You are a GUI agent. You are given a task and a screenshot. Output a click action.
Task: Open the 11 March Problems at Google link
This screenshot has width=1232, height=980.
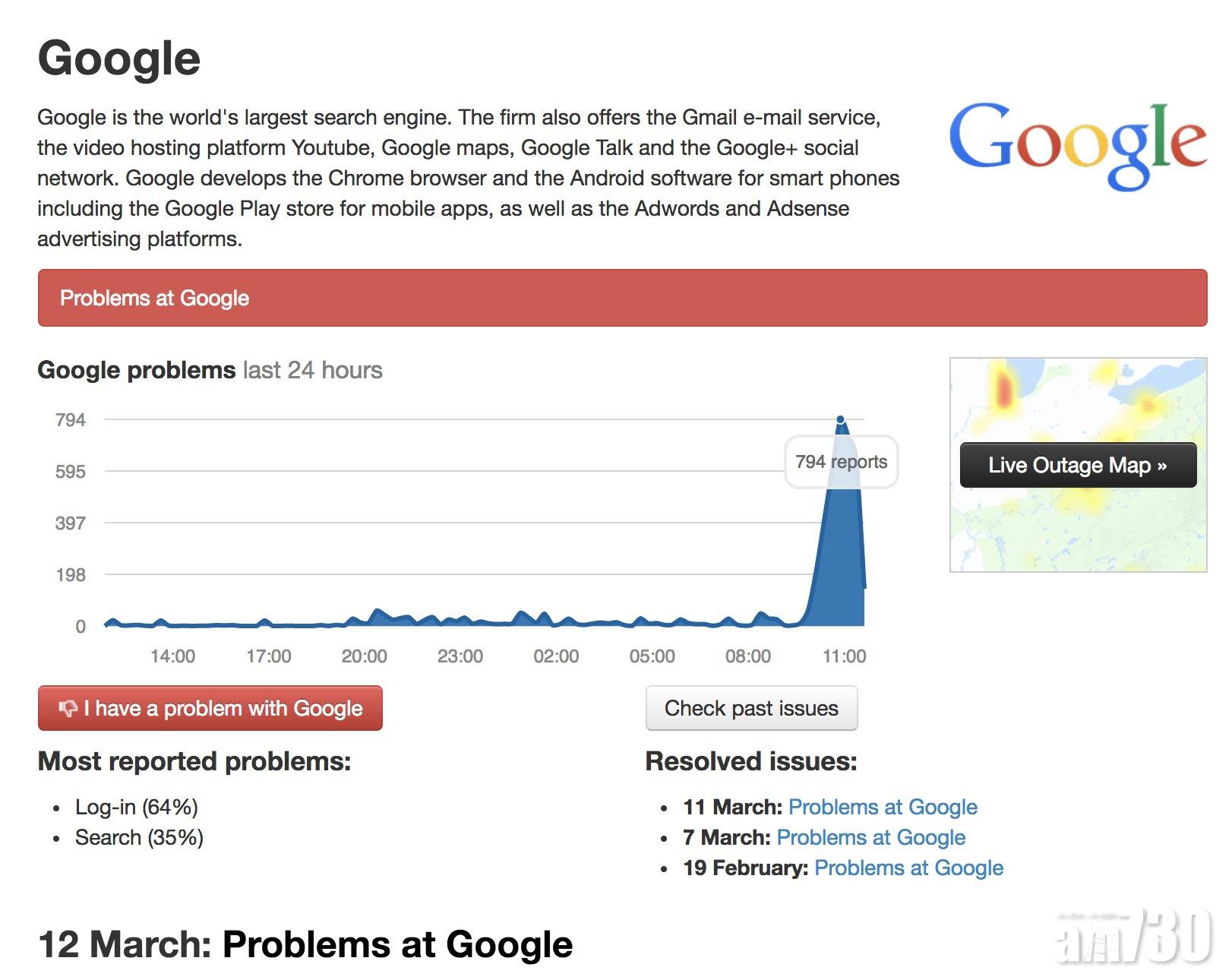click(883, 807)
